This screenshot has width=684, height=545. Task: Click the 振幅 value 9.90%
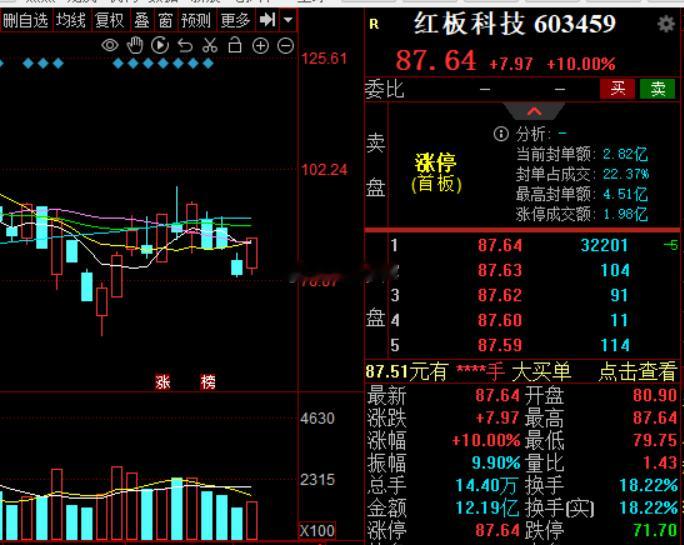[x=496, y=463]
